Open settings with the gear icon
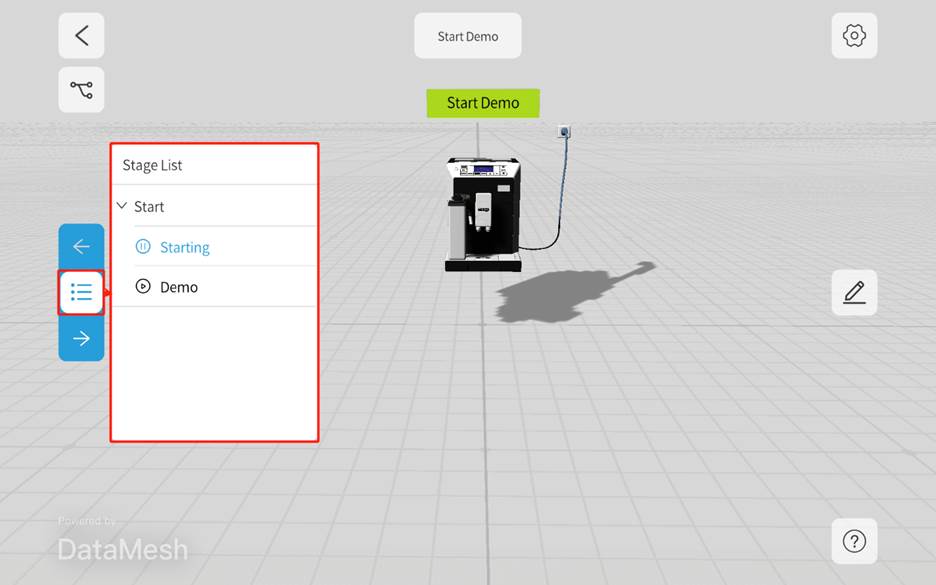The width and height of the screenshot is (936, 585). [x=853, y=36]
